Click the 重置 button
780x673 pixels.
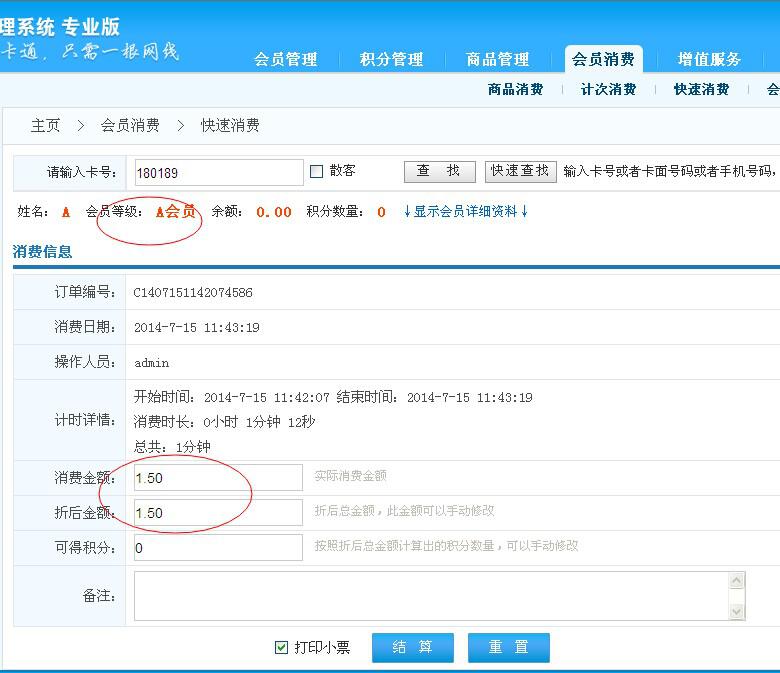click(508, 647)
